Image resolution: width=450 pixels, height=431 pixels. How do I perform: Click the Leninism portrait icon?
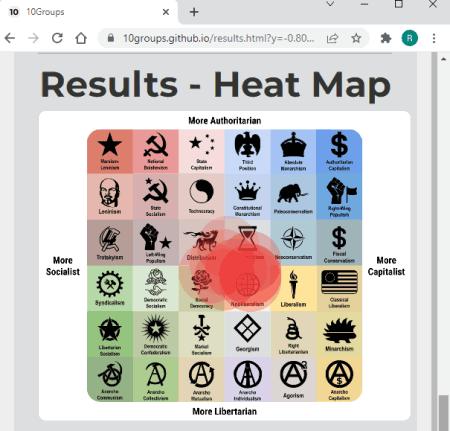pyautogui.click(x=109, y=192)
